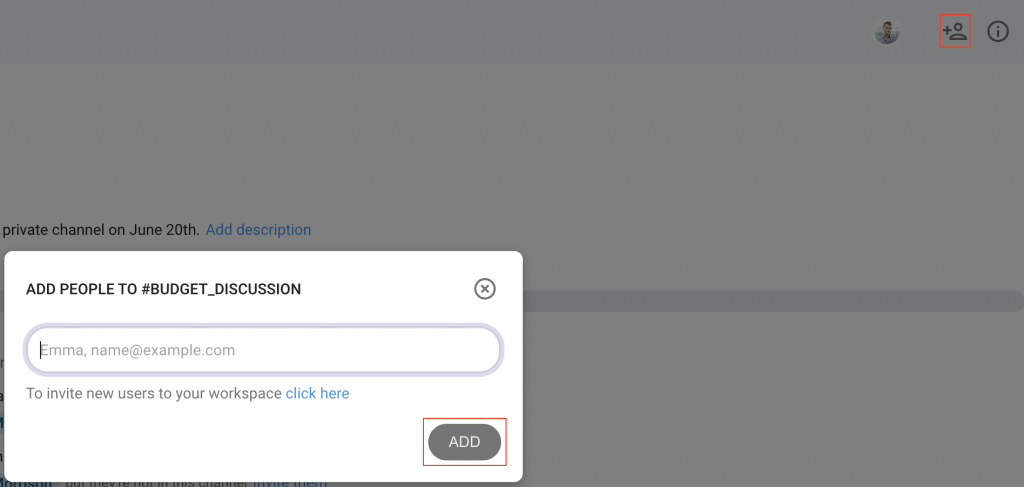Focus the Emma, name@example.com field
The image size is (1024, 487).
click(264, 350)
